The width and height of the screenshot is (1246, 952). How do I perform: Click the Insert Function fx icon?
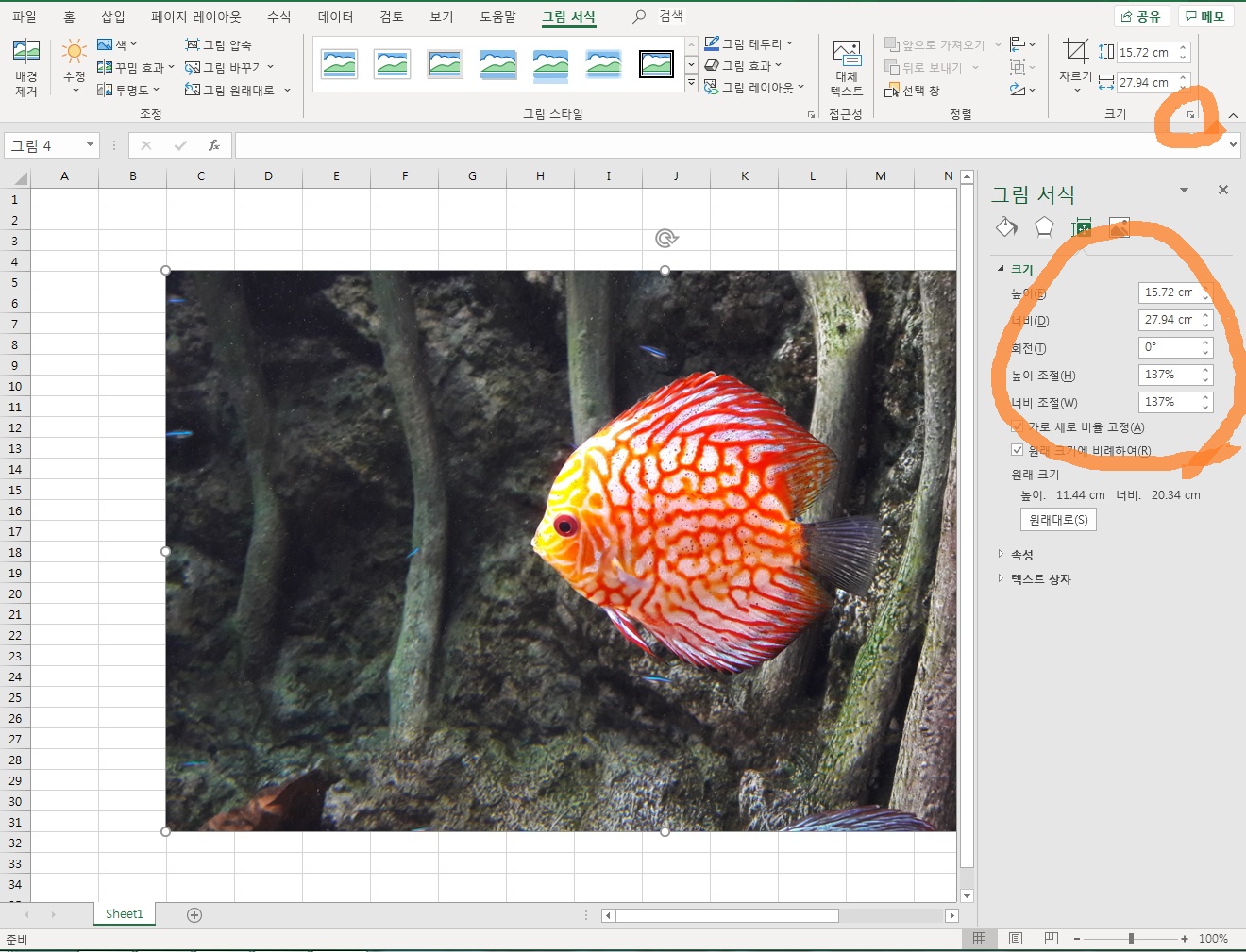point(214,145)
